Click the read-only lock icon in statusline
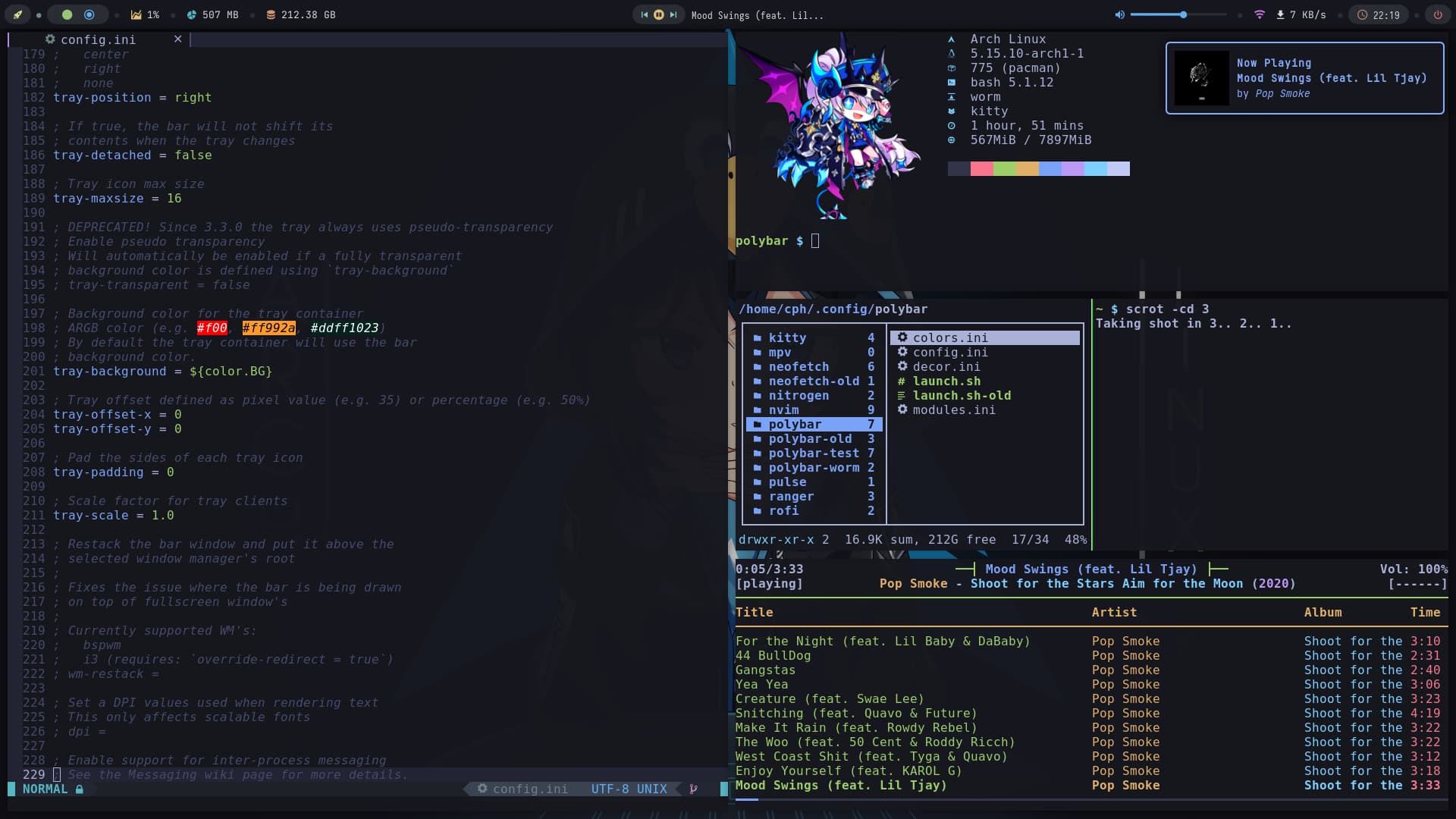 (x=79, y=789)
